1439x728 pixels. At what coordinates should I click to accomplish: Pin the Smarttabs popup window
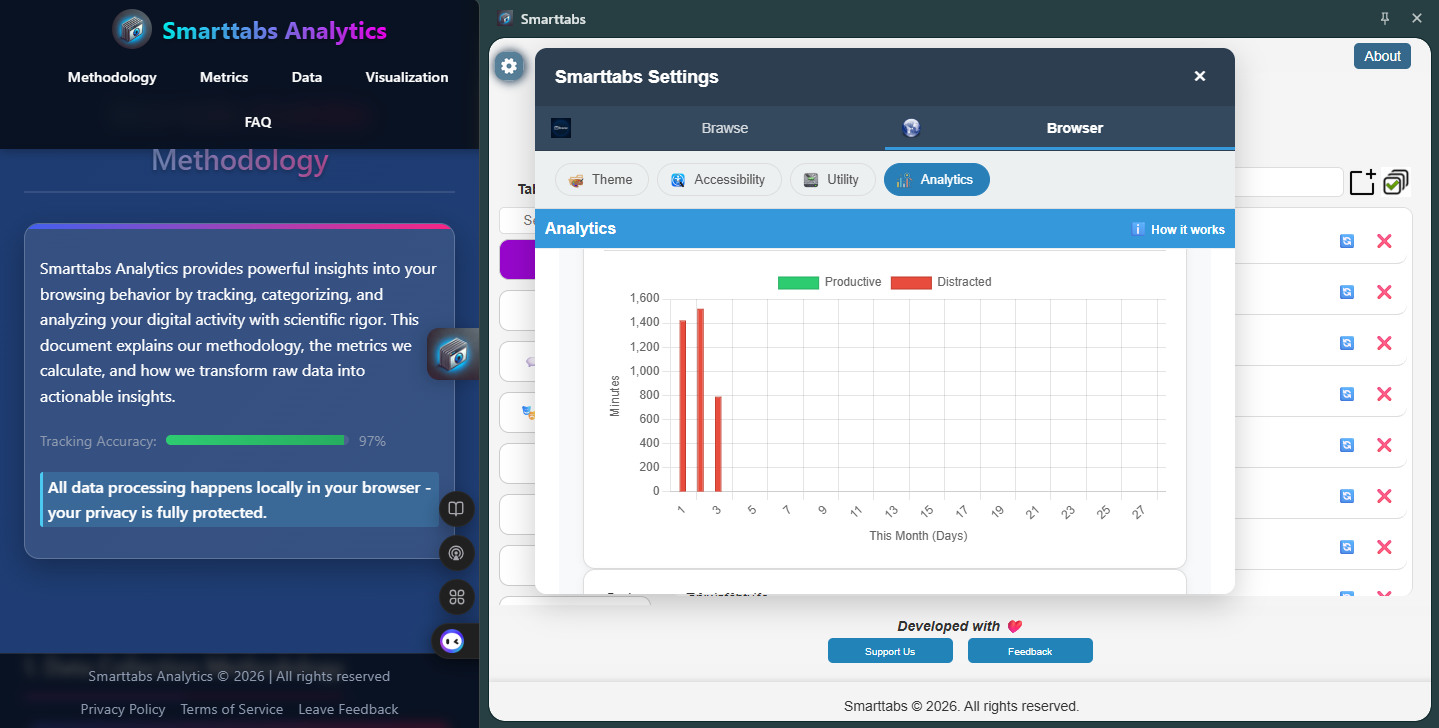pyautogui.click(x=1384, y=18)
